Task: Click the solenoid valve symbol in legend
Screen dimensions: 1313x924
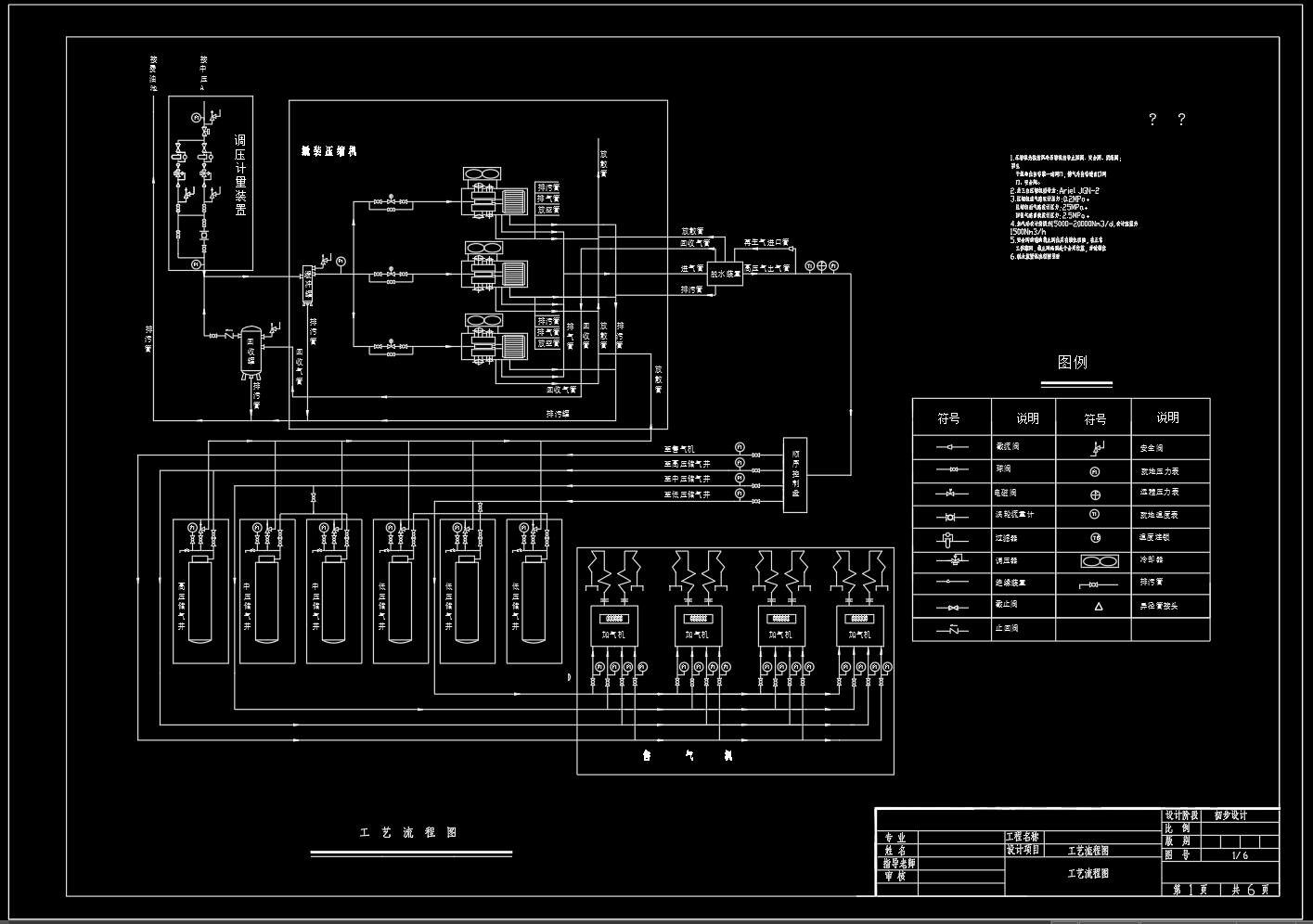Action: (x=950, y=493)
